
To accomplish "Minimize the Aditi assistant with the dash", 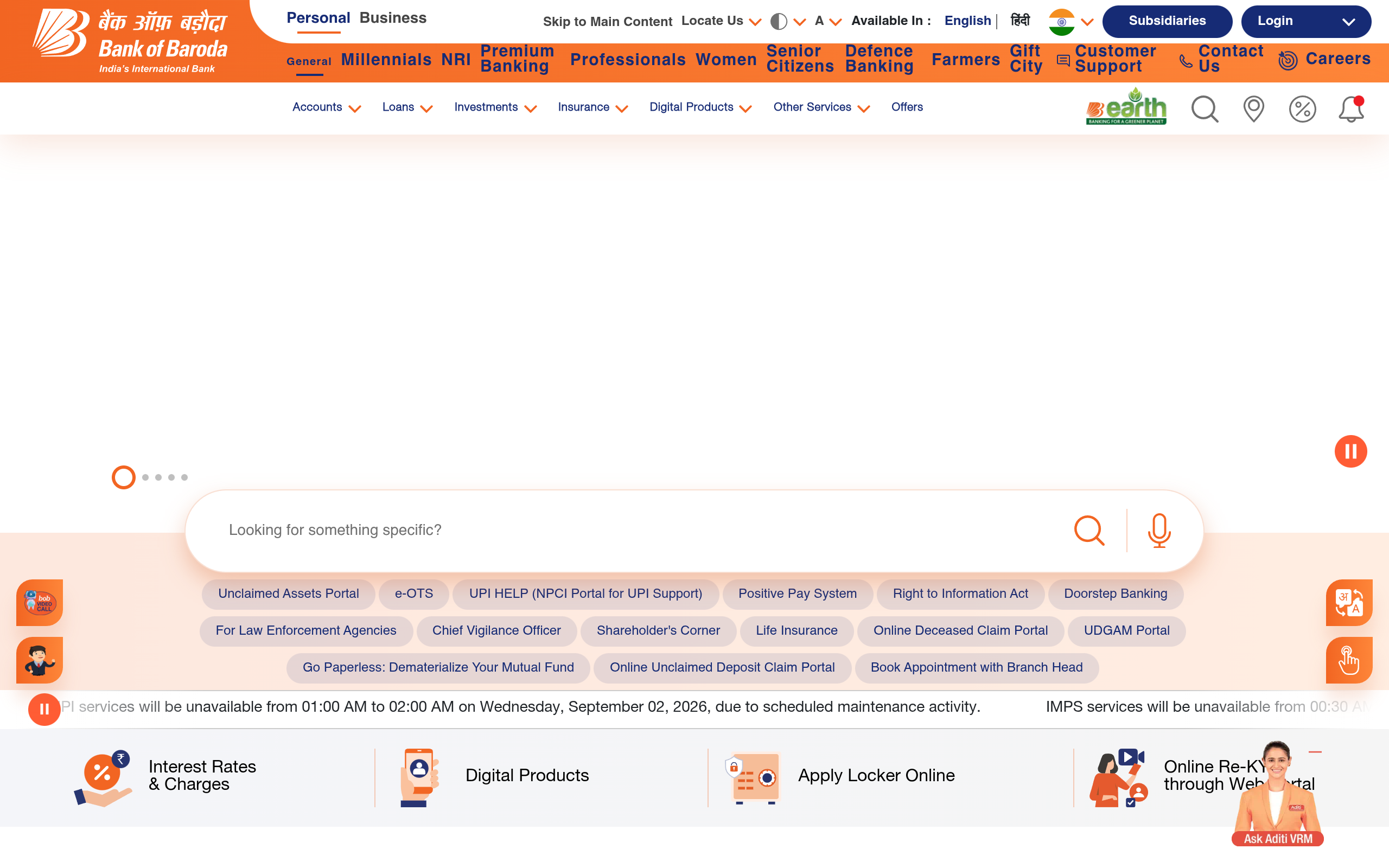I will point(1315,751).
